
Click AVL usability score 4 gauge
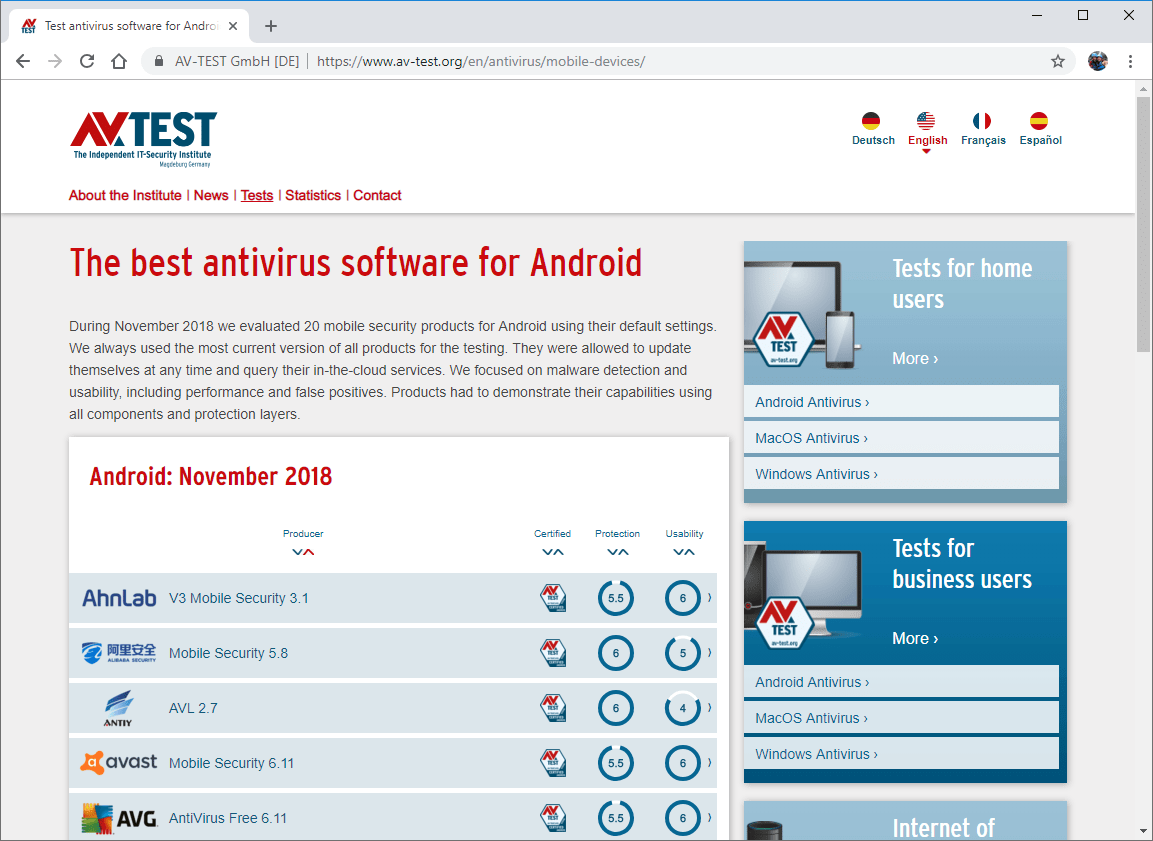coord(682,708)
